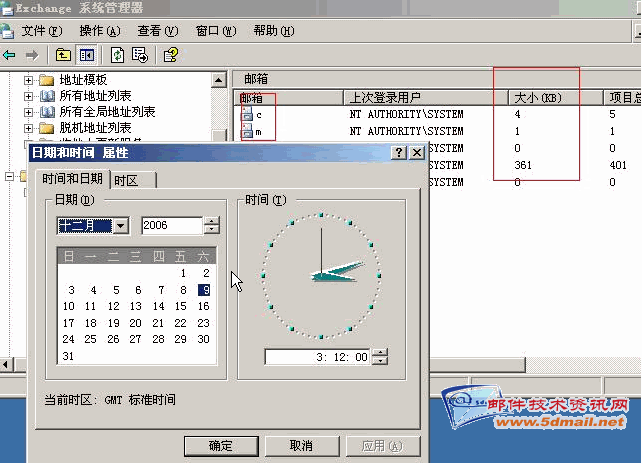Toggle the show/hide console tree icon

click(x=87, y=55)
